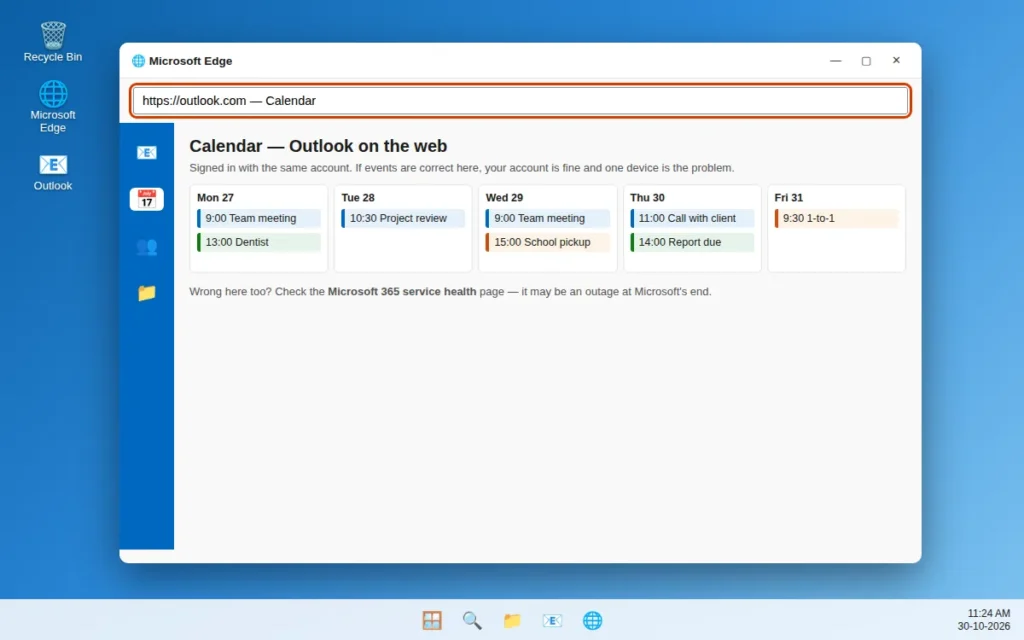The width and height of the screenshot is (1024, 640).
Task: Select the Mon 27 day header
Action: 216,197
